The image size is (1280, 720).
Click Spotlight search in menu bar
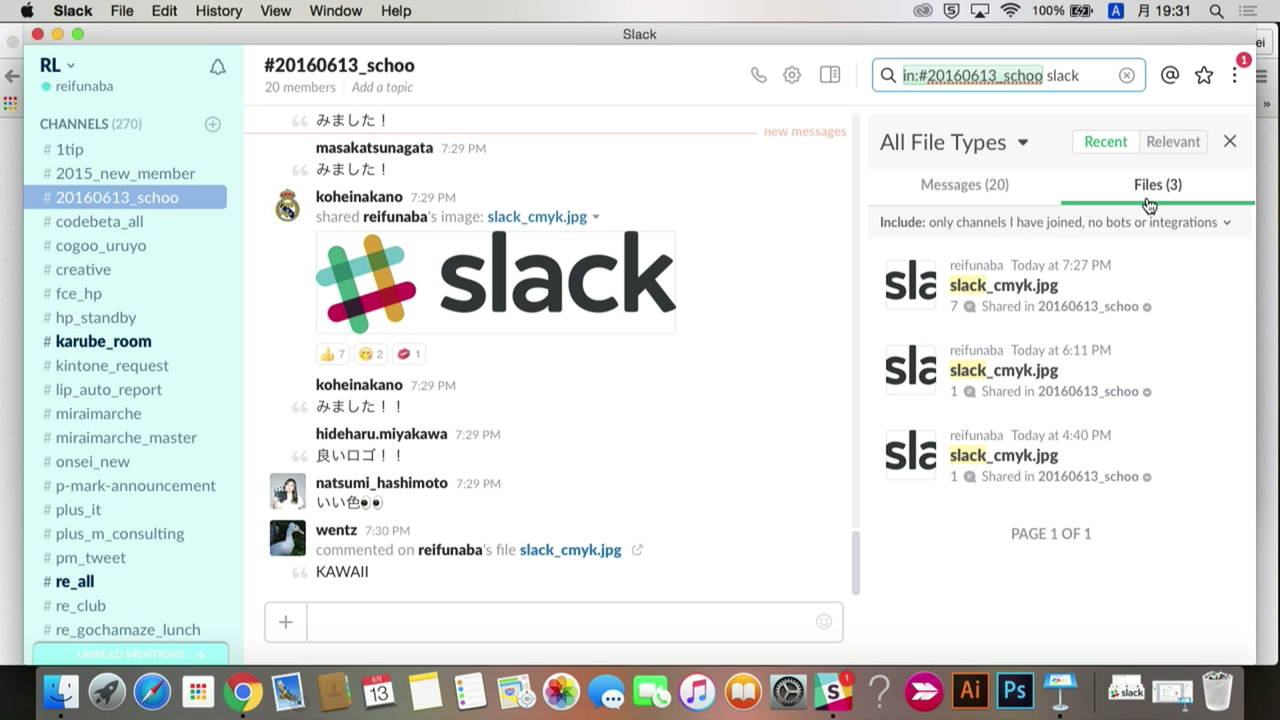1217,11
